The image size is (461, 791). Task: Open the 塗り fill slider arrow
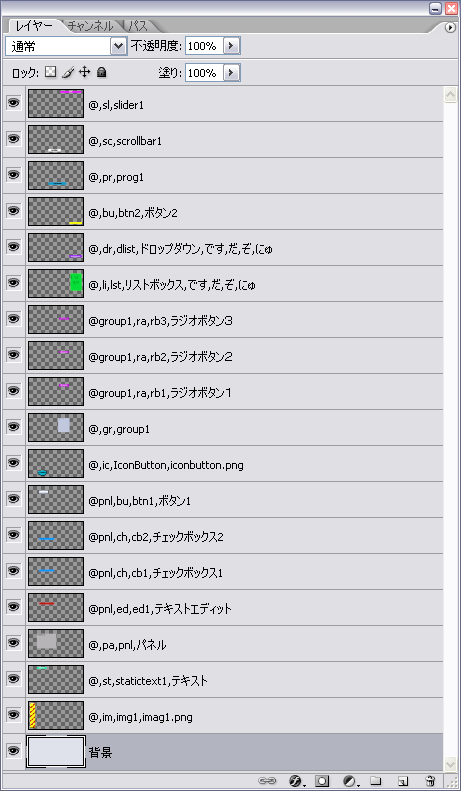click(231, 73)
